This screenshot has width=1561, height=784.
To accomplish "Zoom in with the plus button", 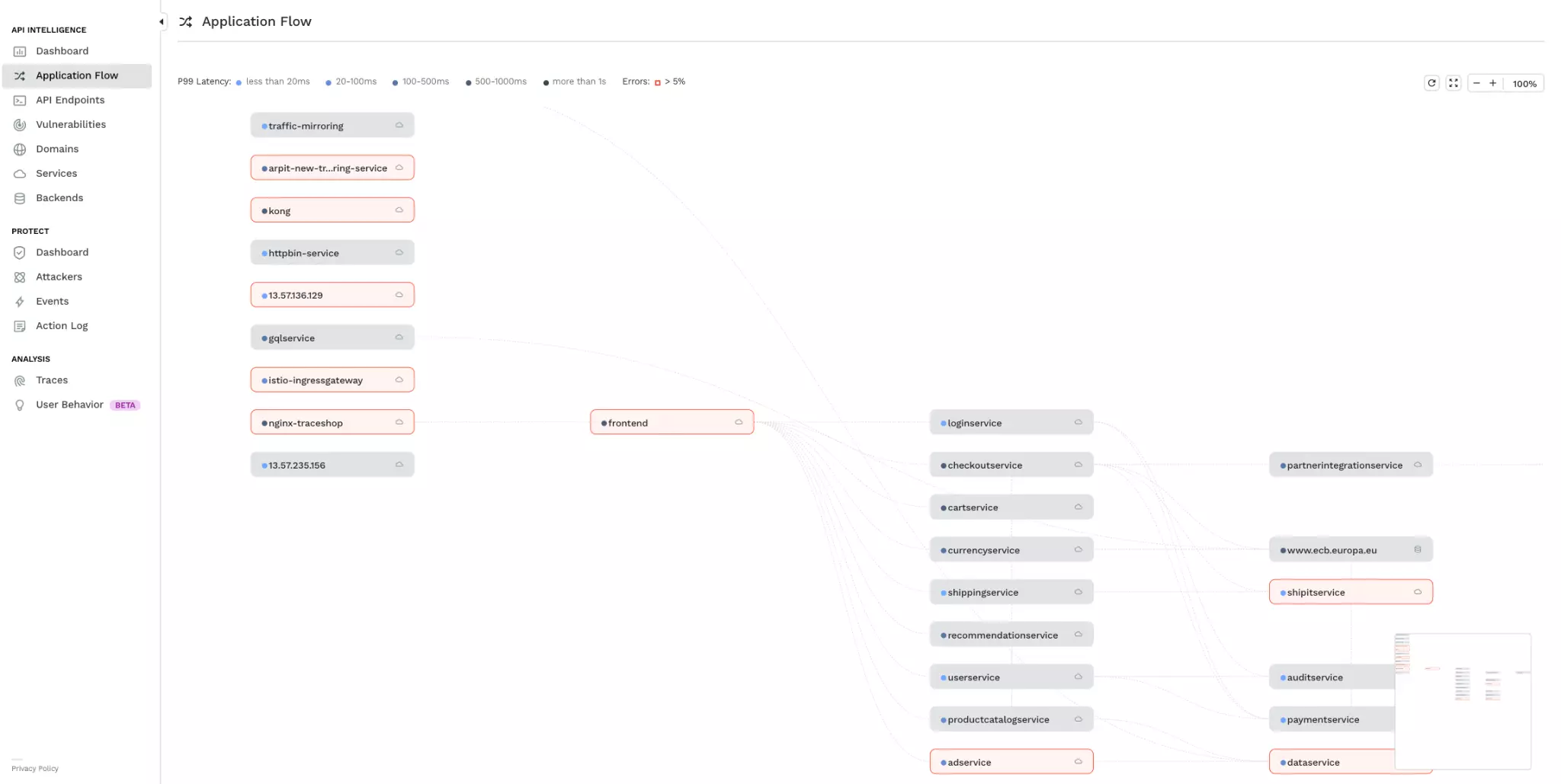I will [1493, 83].
